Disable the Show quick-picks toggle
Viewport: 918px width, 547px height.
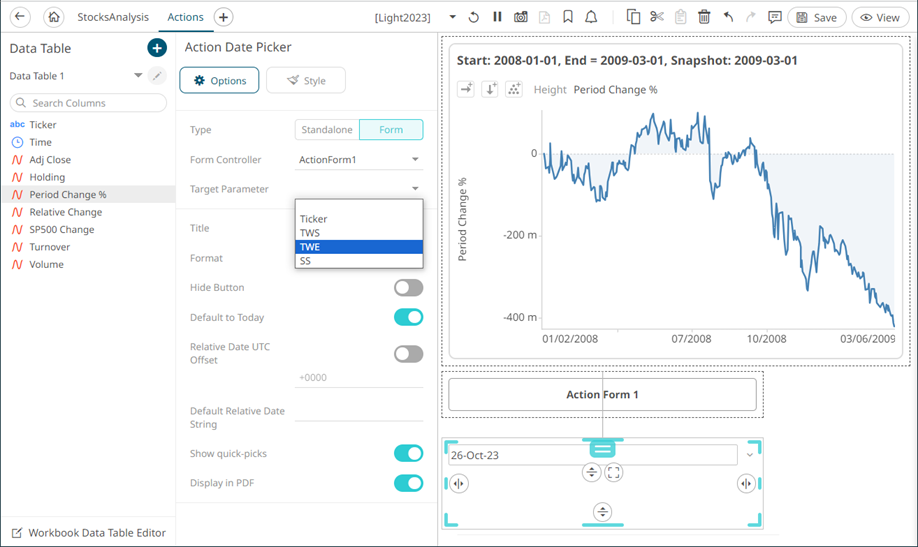coord(408,454)
